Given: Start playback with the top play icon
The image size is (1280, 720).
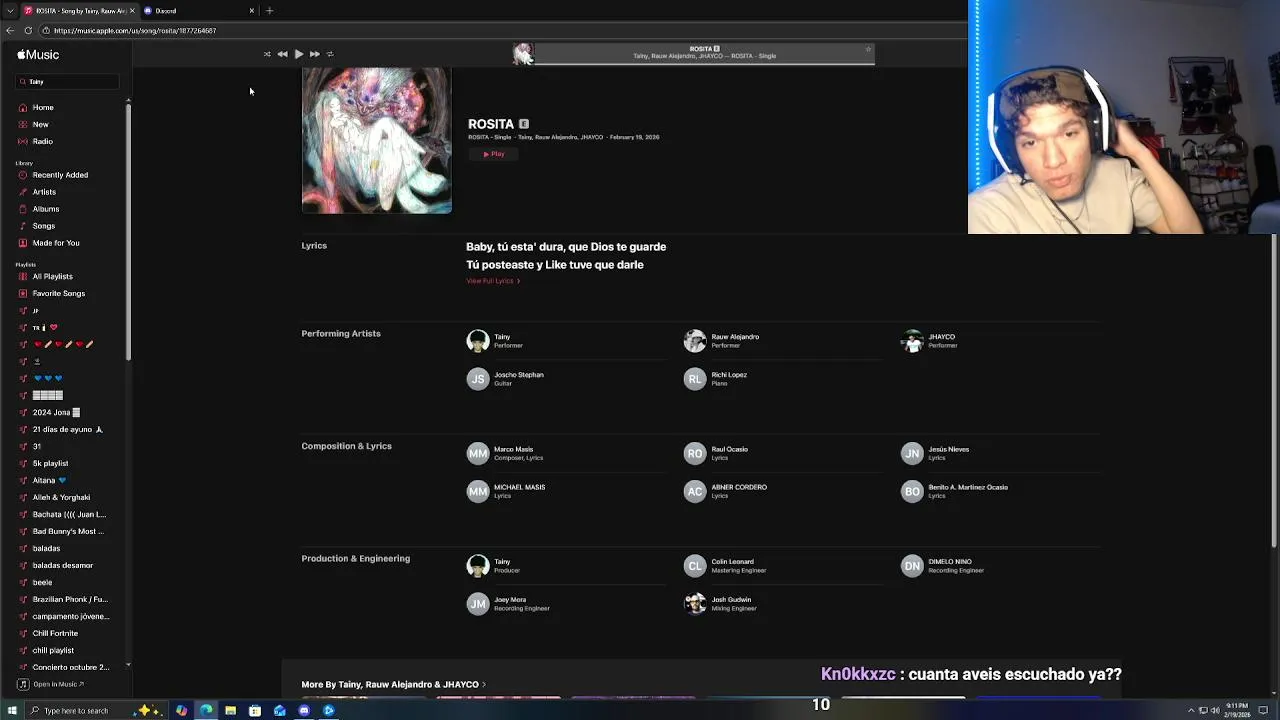Looking at the screenshot, I should coord(298,54).
